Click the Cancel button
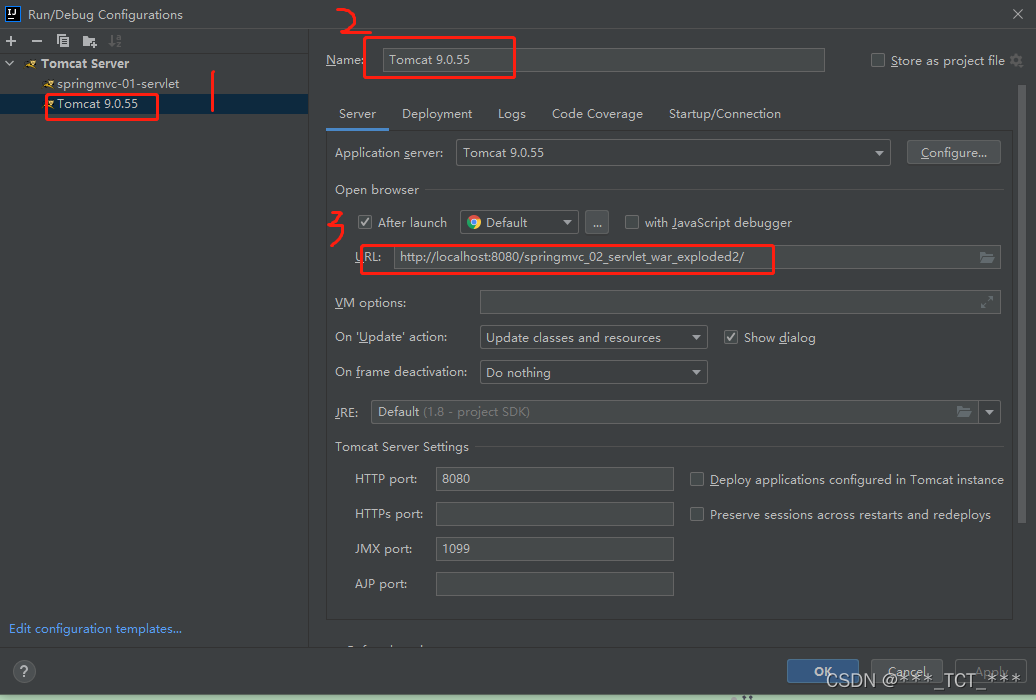The height and width of the screenshot is (700, 1036). pos(906,671)
